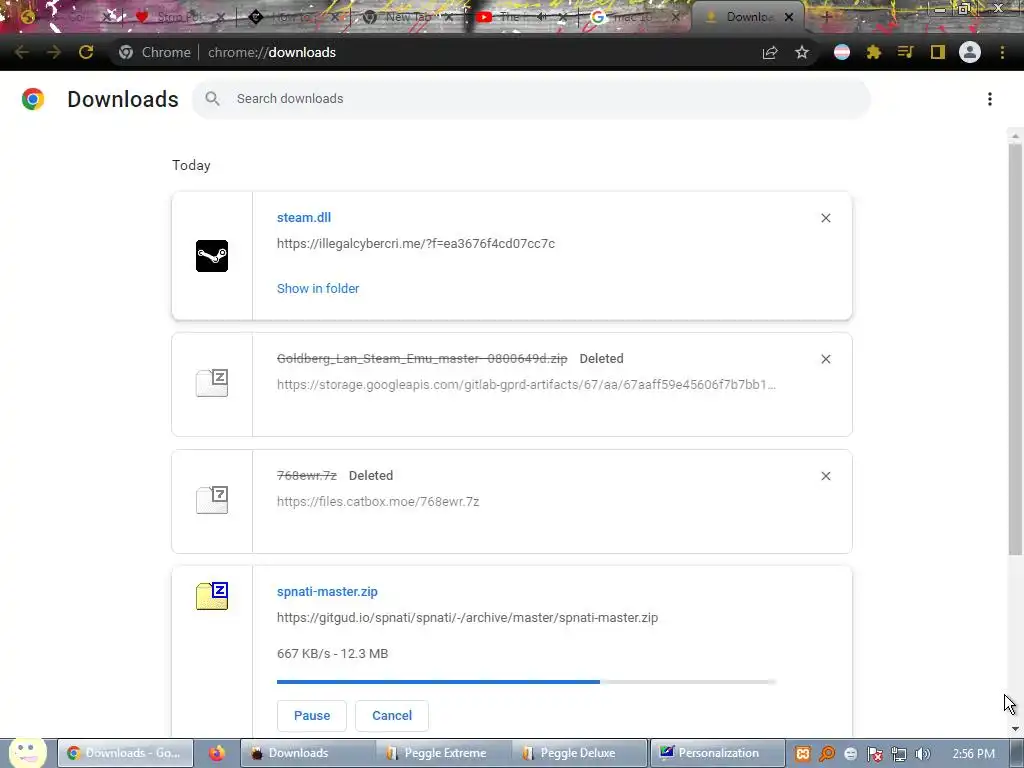Toggle the side panel icon
The width and height of the screenshot is (1024, 768).
[938, 52]
